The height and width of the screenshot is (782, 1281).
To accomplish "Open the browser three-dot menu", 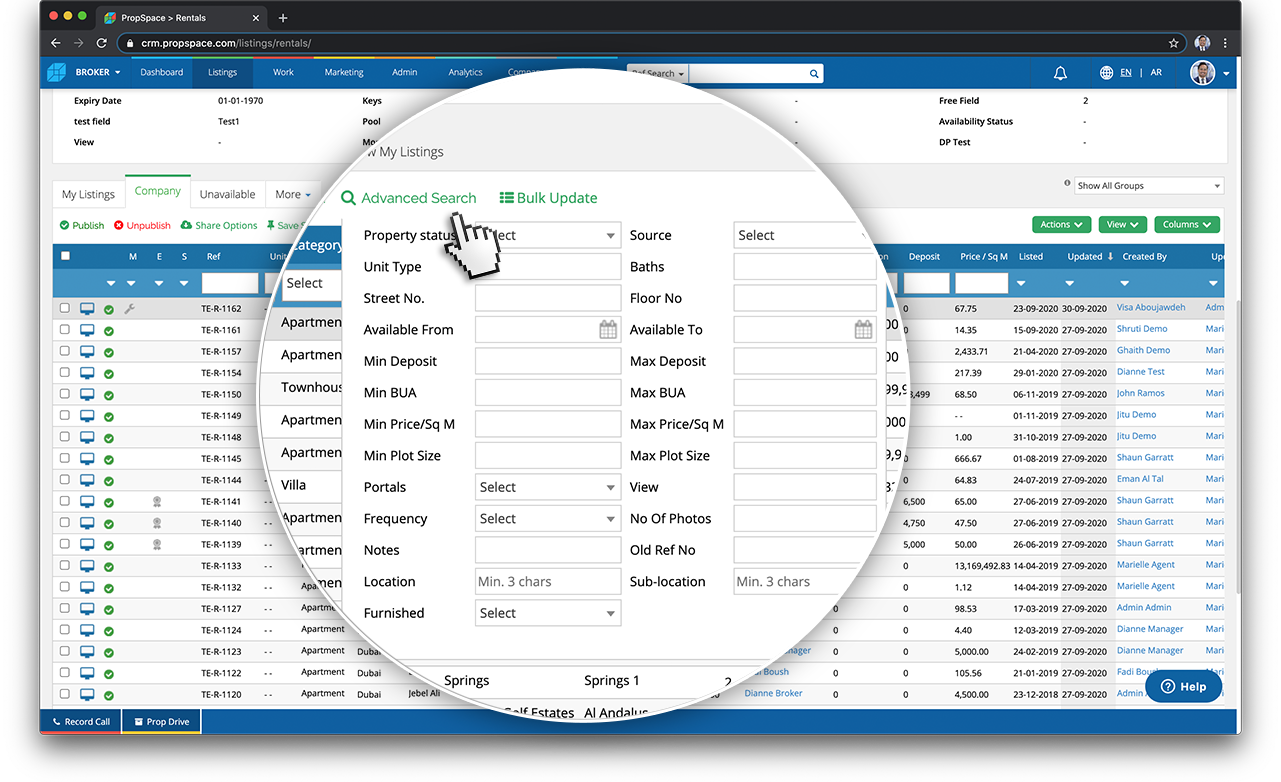I will coord(1225,43).
